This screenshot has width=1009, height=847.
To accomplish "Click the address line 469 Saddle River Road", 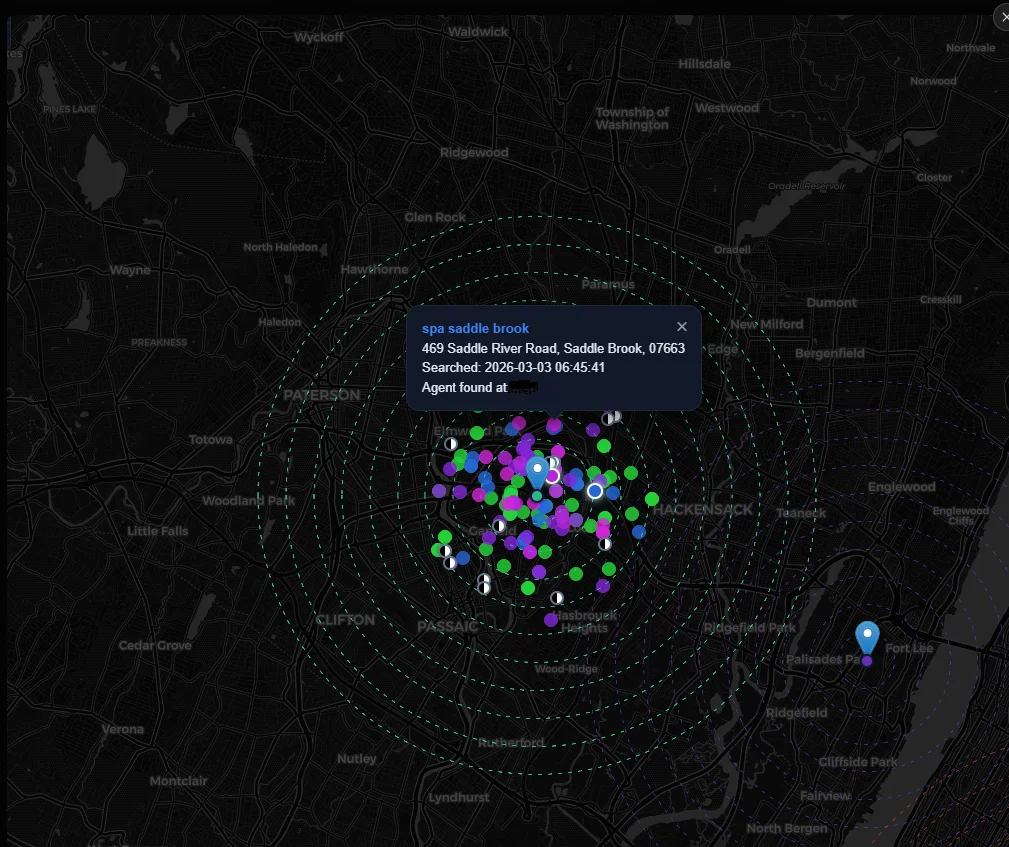I will tap(553, 348).
